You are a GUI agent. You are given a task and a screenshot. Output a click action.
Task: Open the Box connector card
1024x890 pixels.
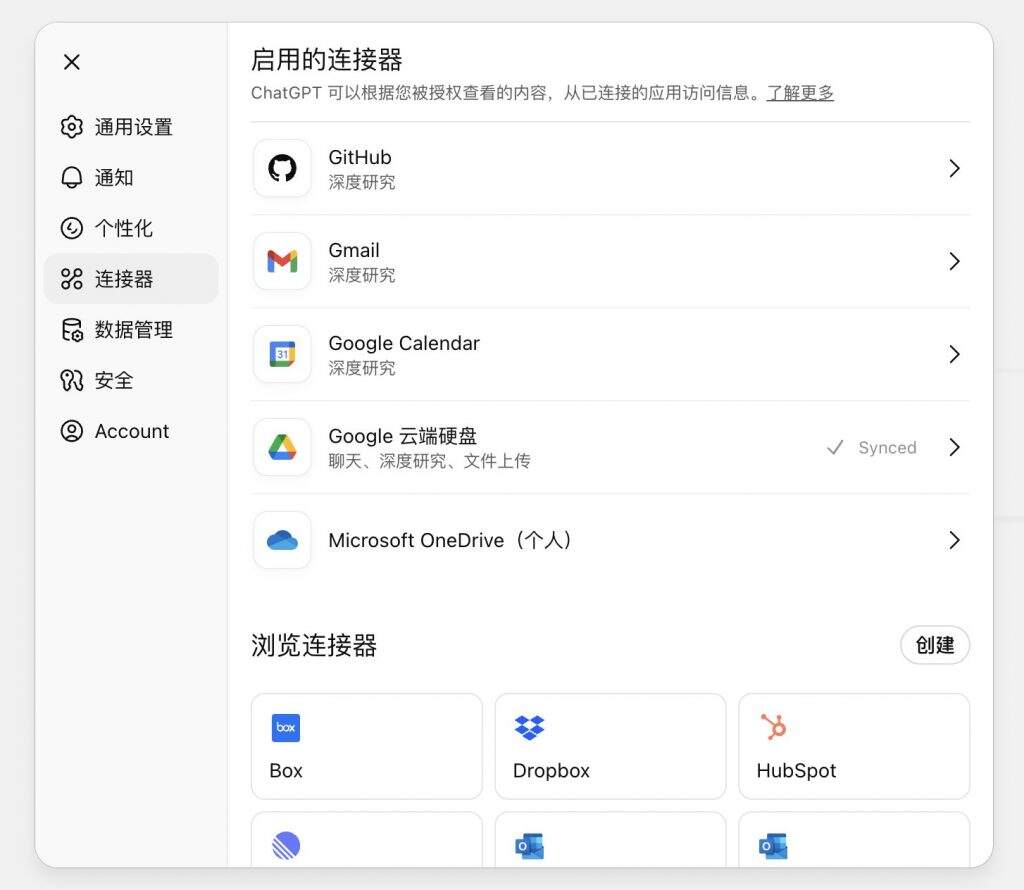(x=366, y=746)
